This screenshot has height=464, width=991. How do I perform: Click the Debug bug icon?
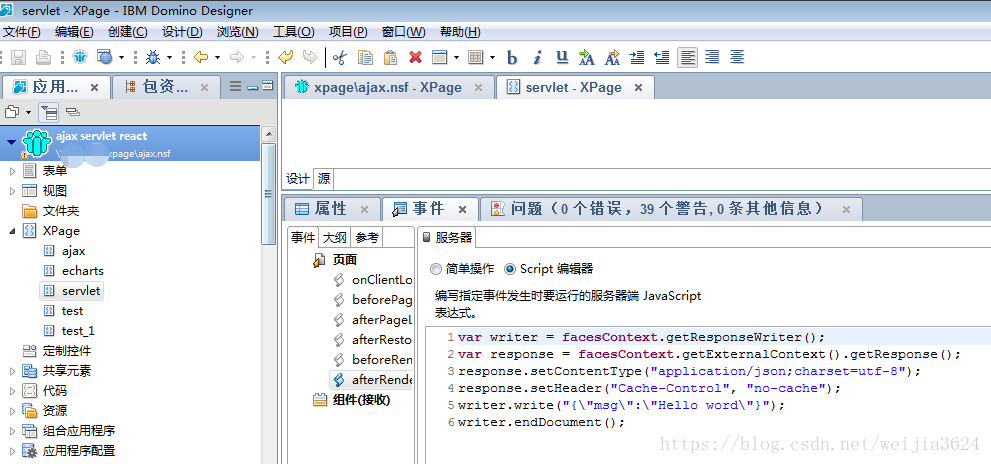pos(153,58)
